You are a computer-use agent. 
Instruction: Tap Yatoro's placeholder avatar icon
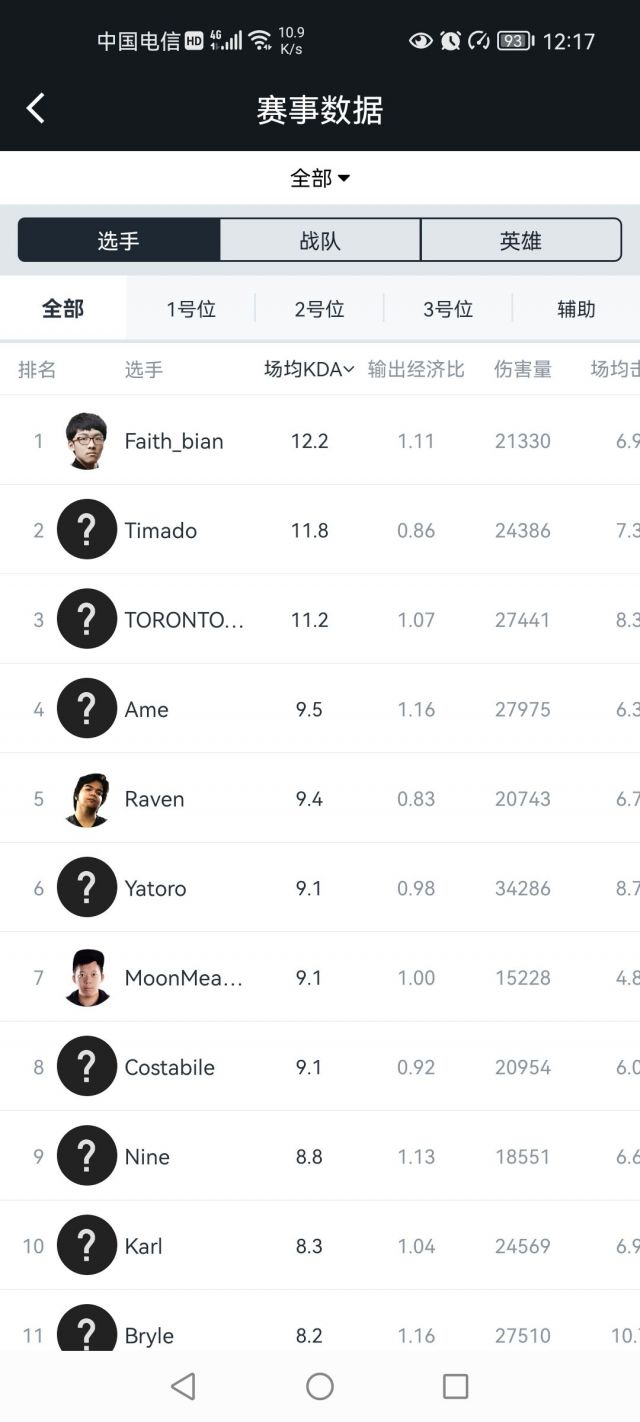[x=87, y=888]
